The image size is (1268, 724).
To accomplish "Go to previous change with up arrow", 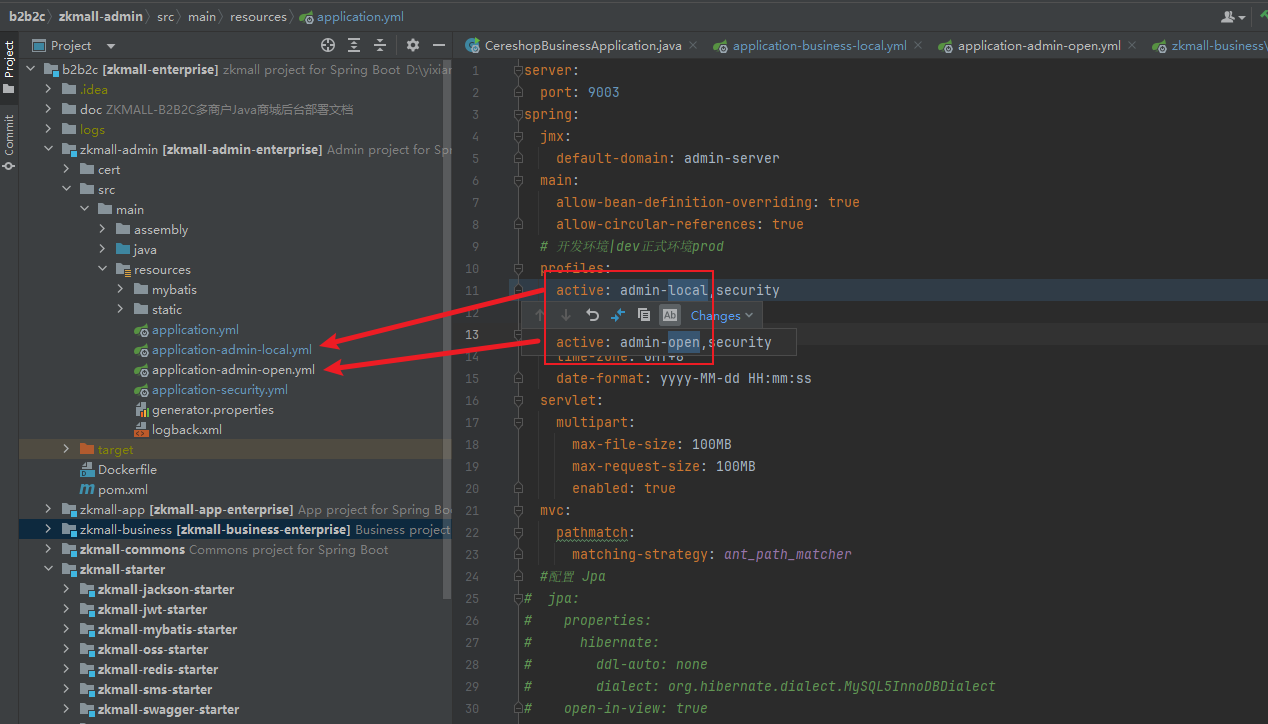I will [540, 315].
